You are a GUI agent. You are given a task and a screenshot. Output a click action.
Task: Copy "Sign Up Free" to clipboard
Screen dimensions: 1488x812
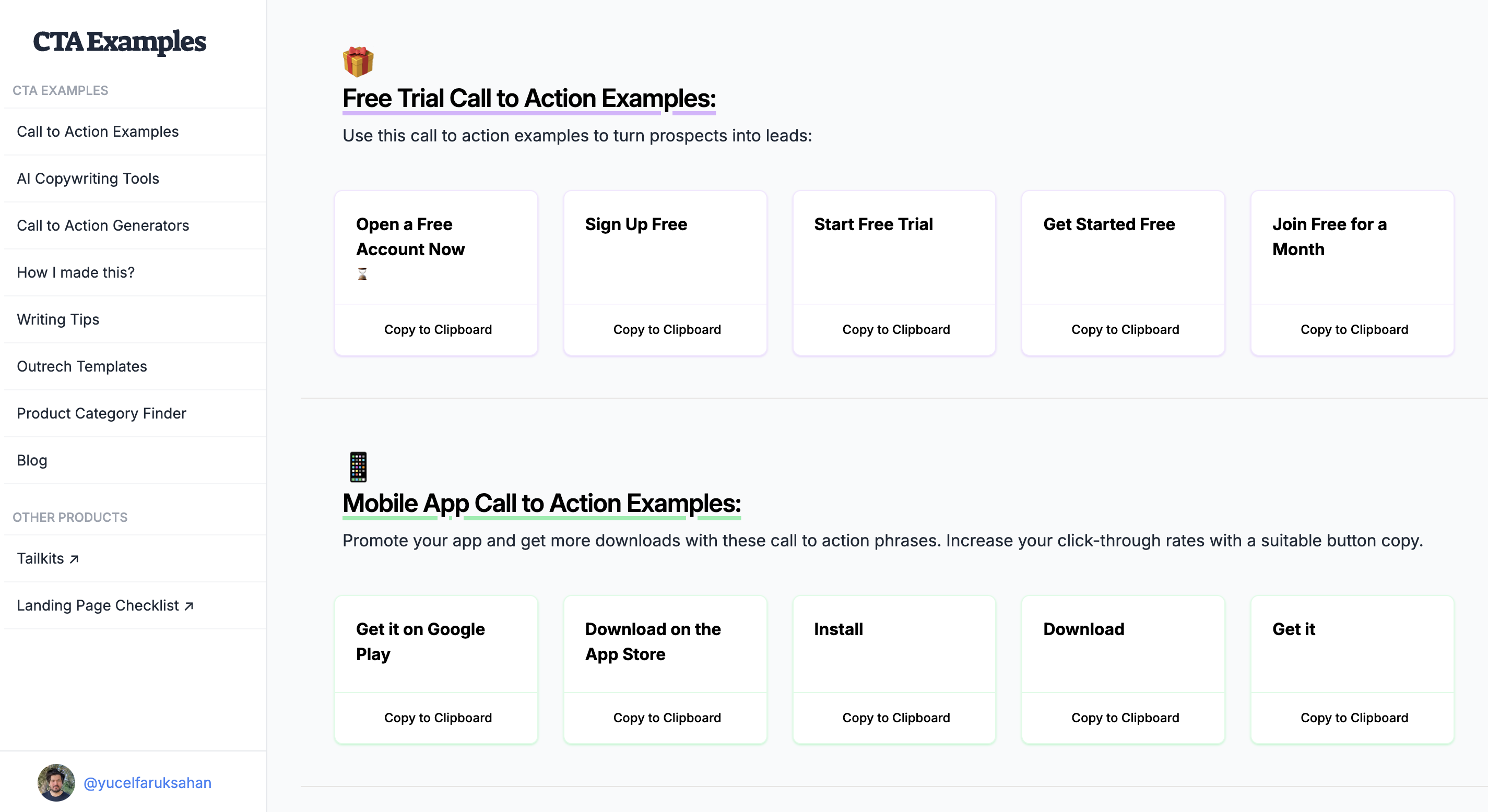667,330
